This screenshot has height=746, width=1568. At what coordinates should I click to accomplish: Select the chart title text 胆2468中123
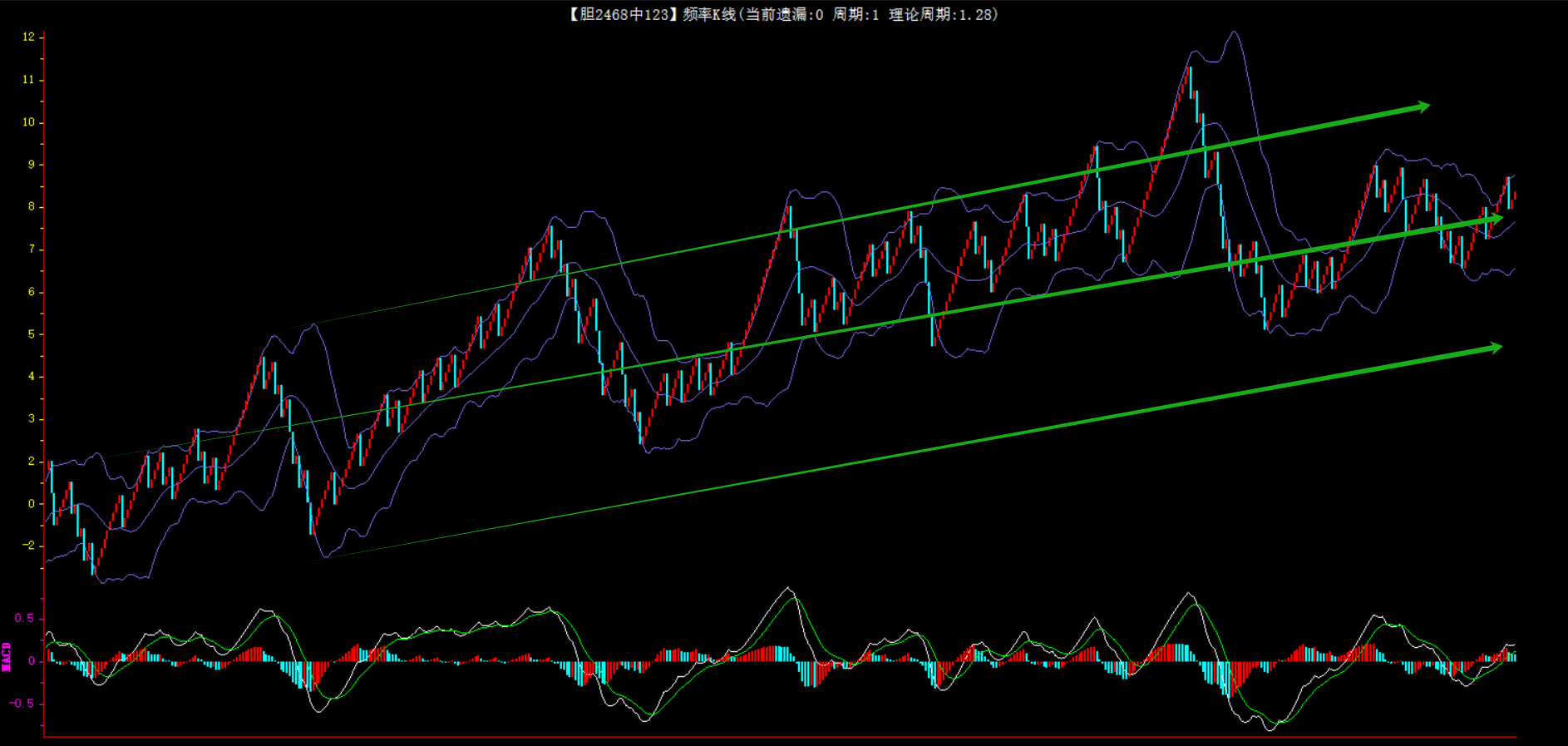click(x=624, y=14)
